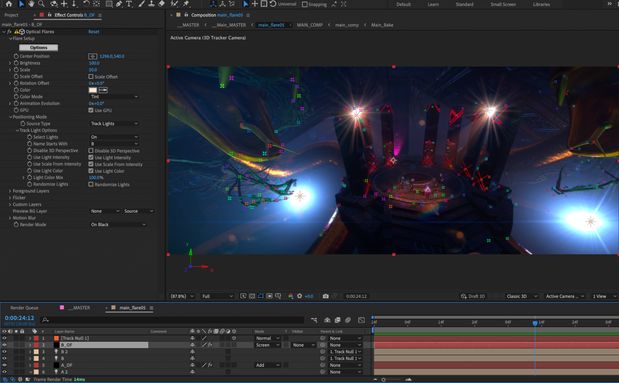
Task: Click the Color swatch in Effect Controls
Action: [x=93, y=90]
